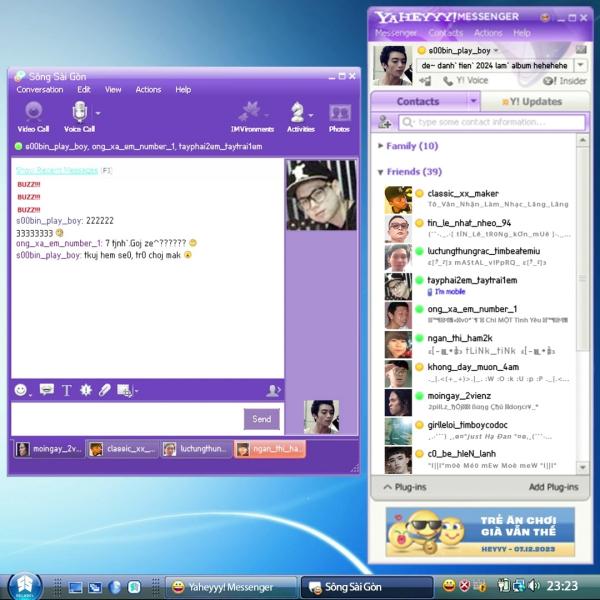Viewport: 600px width, 600px height.
Task: Open the Edit menu in chat window
Action: coord(84,90)
